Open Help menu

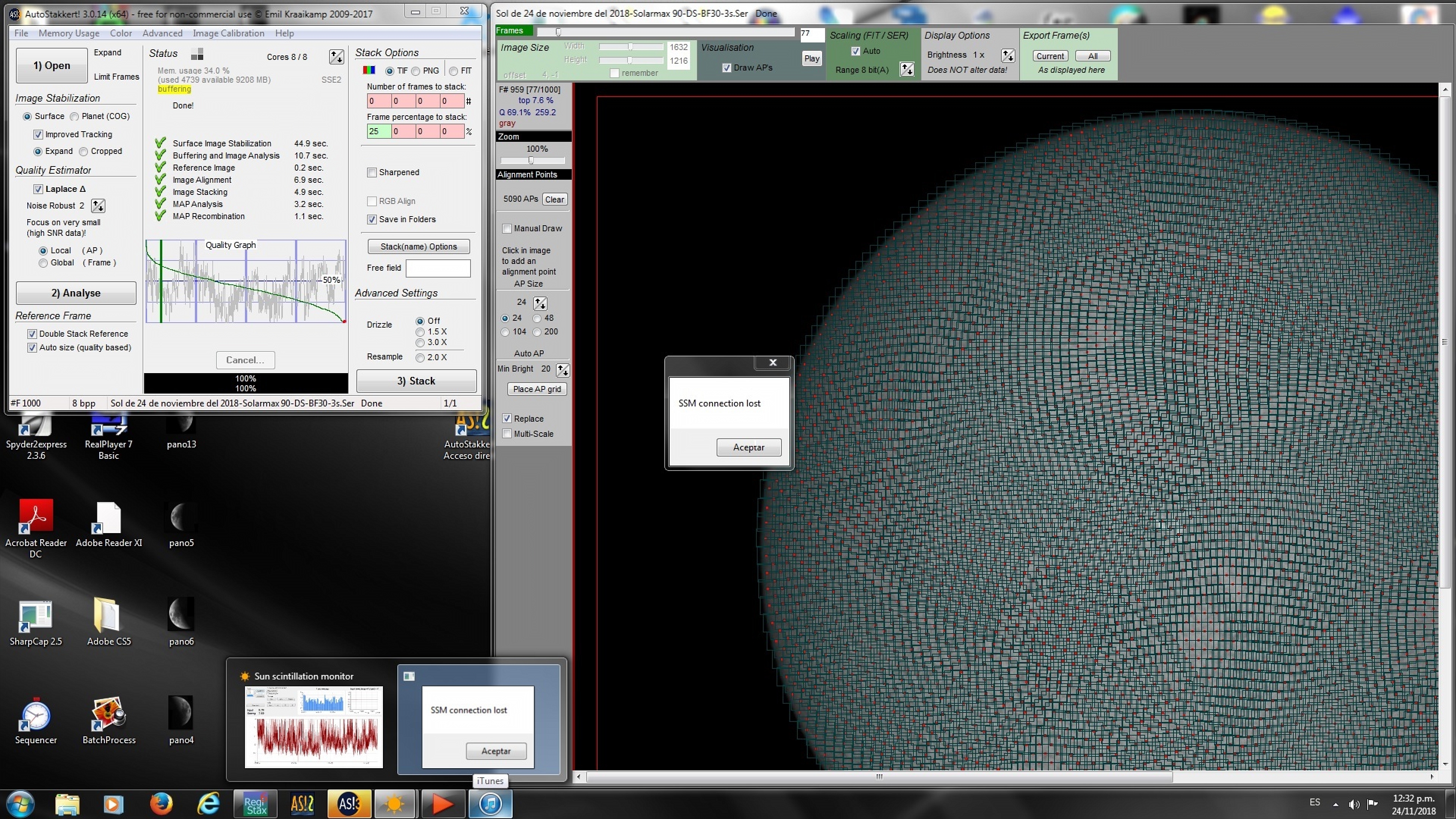(284, 33)
